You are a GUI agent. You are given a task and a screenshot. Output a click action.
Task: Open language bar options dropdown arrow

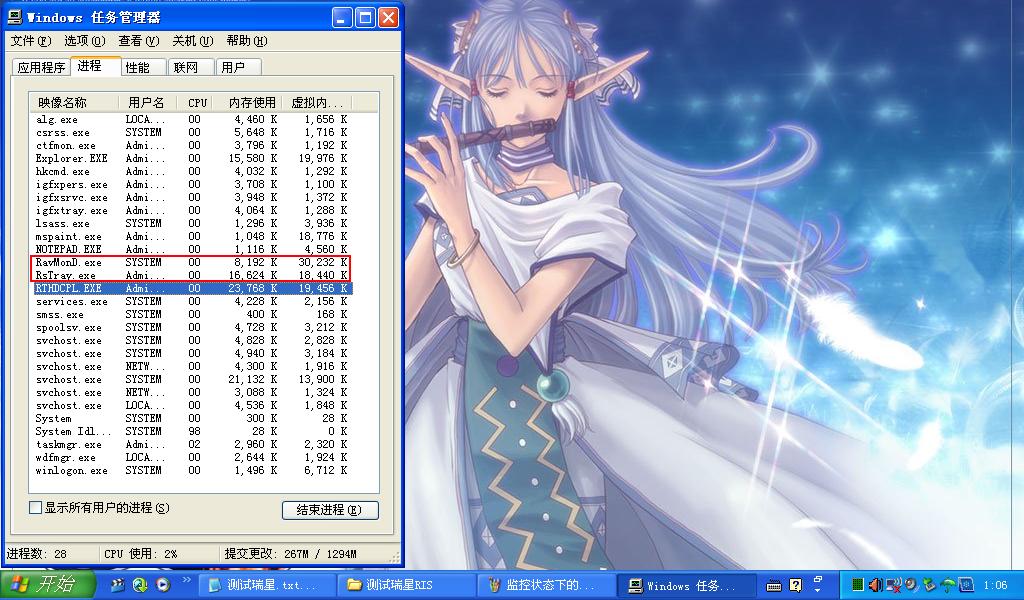tap(818, 592)
